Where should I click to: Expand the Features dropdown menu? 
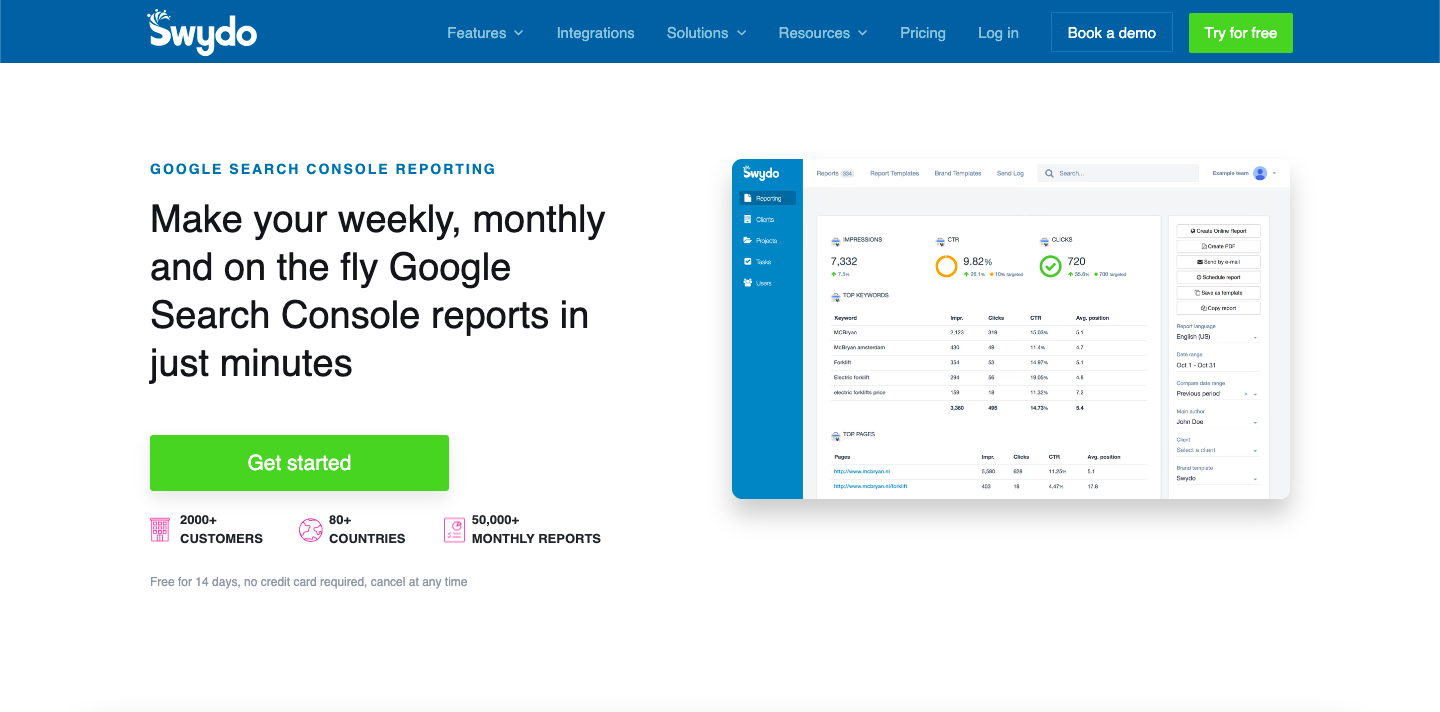point(485,33)
